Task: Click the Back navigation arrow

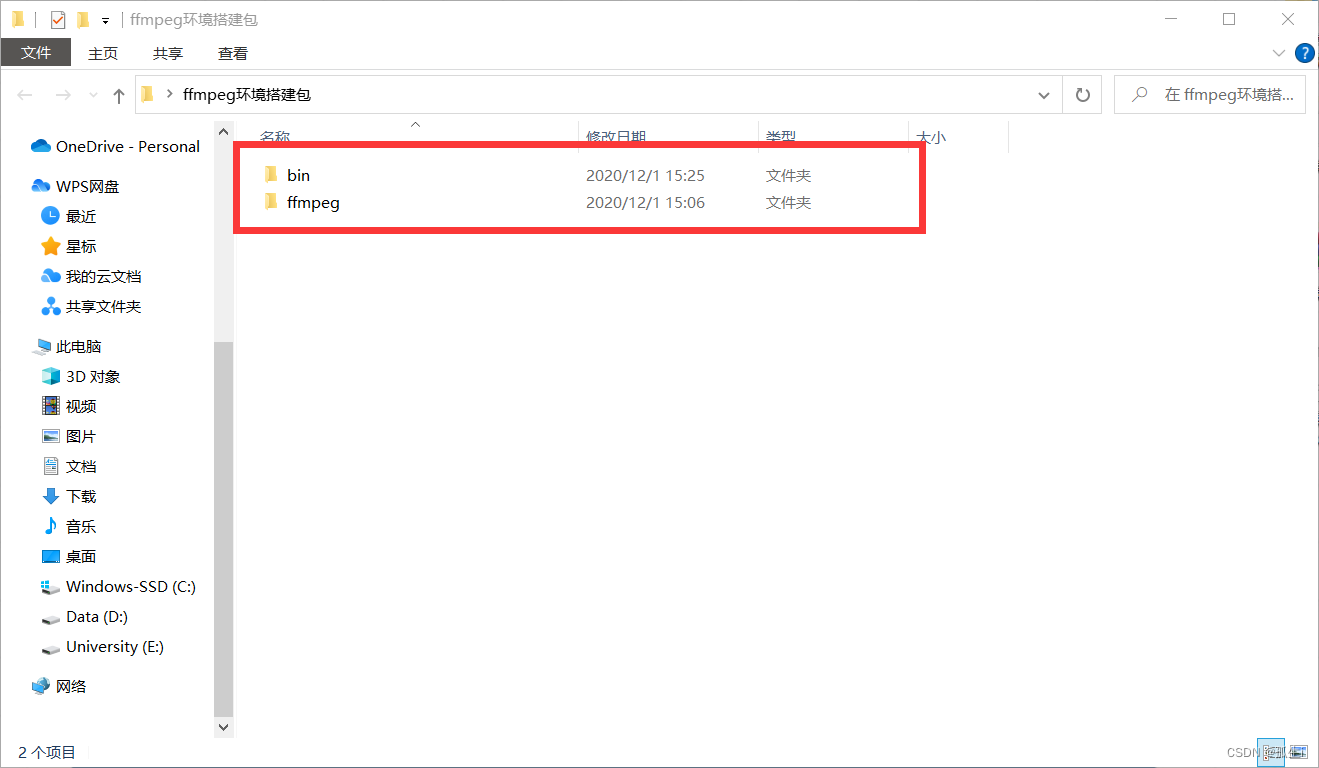Action: coord(26,95)
